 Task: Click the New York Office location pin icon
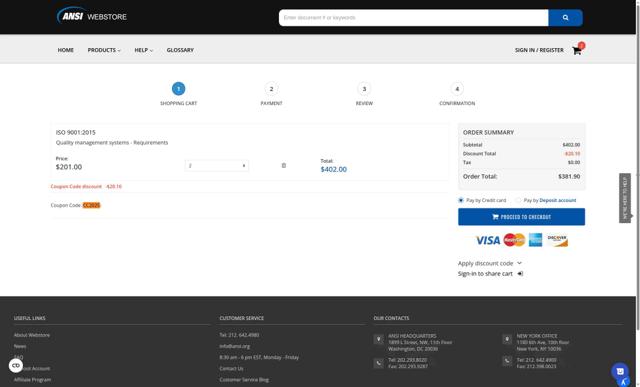(x=507, y=339)
